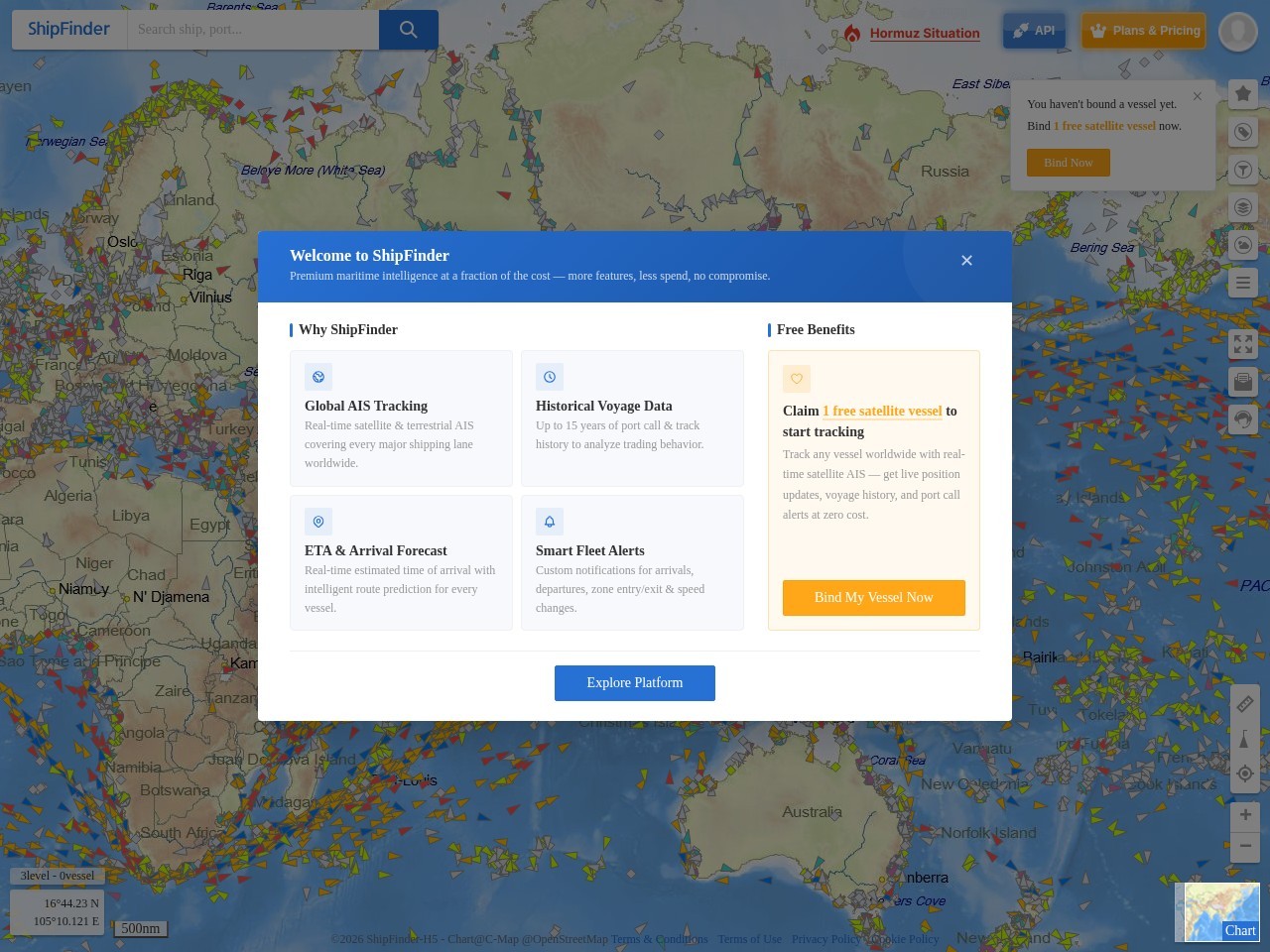The image size is (1270, 952).
Task: Open the API button
Action: pyautogui.click(x=1034, y=31)
